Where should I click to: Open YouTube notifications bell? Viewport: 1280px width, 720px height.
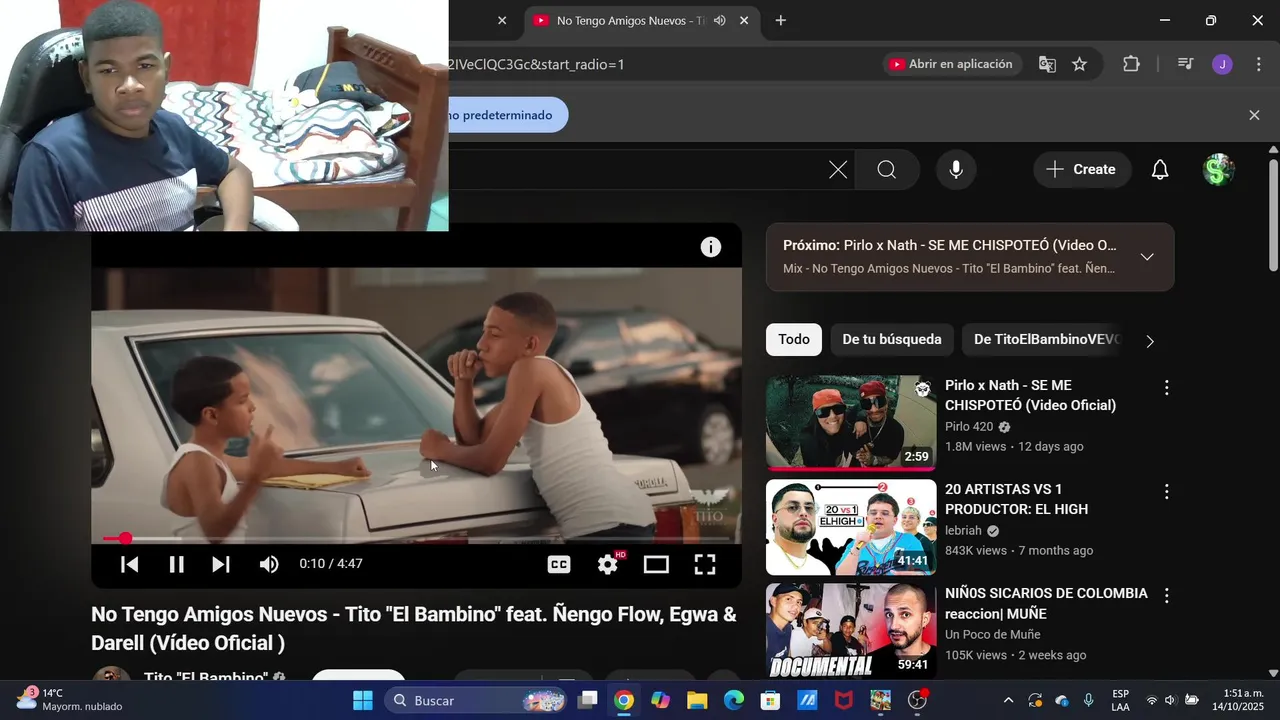1160,170
